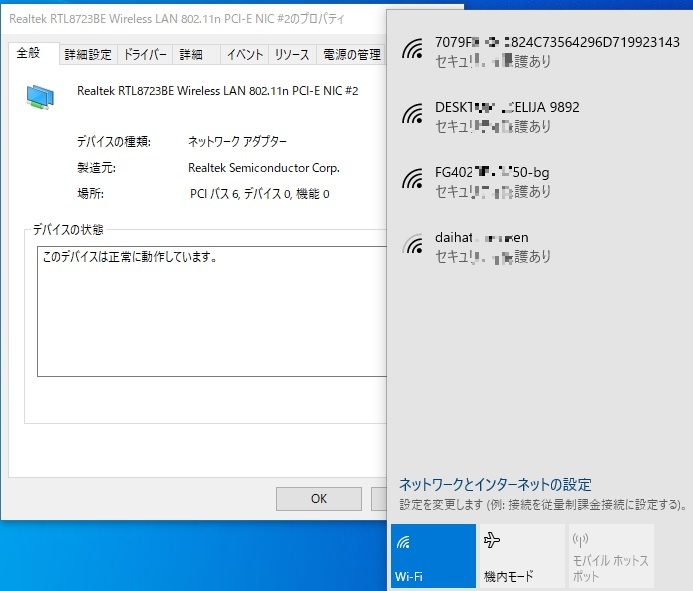Viewport: 693px width, 591px height.
Task: Go to the イベント tab
Action: tap(245, 55)
